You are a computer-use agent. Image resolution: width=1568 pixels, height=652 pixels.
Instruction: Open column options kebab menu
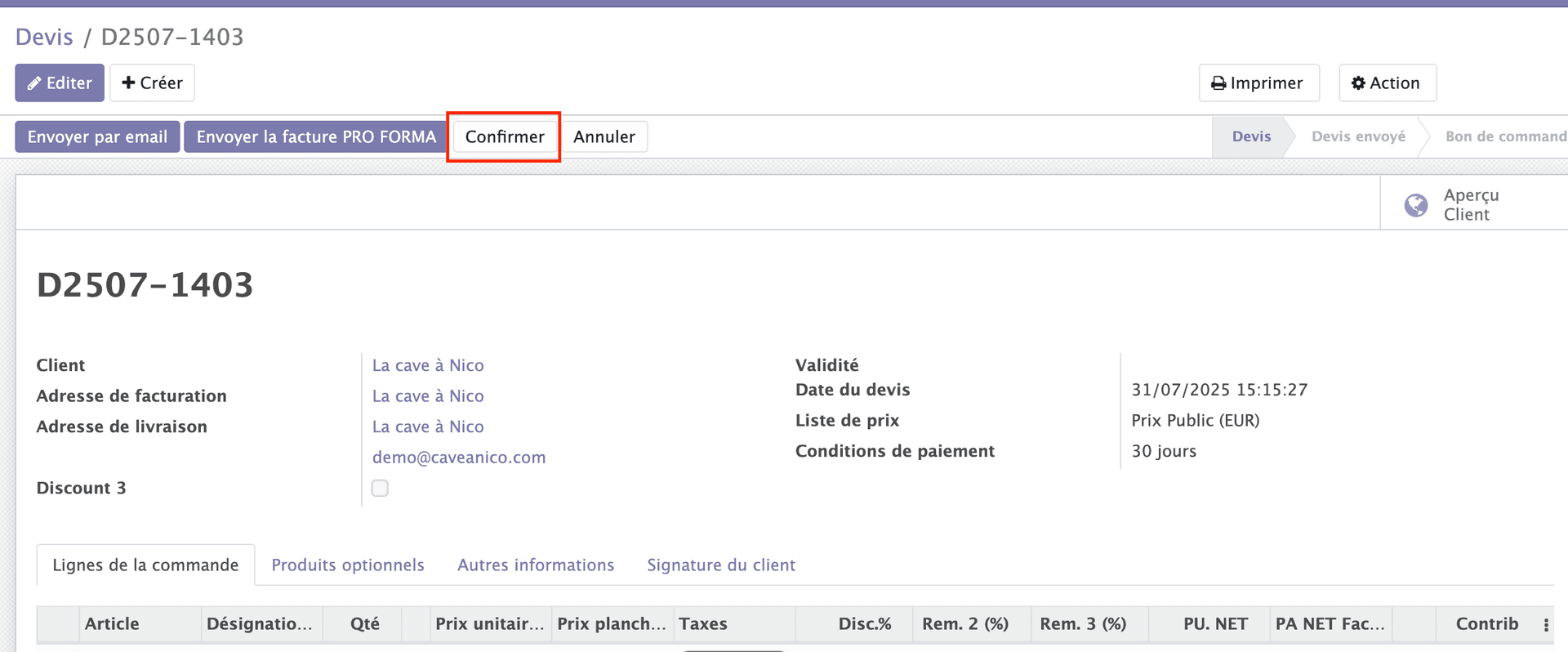click(1546, 625)
